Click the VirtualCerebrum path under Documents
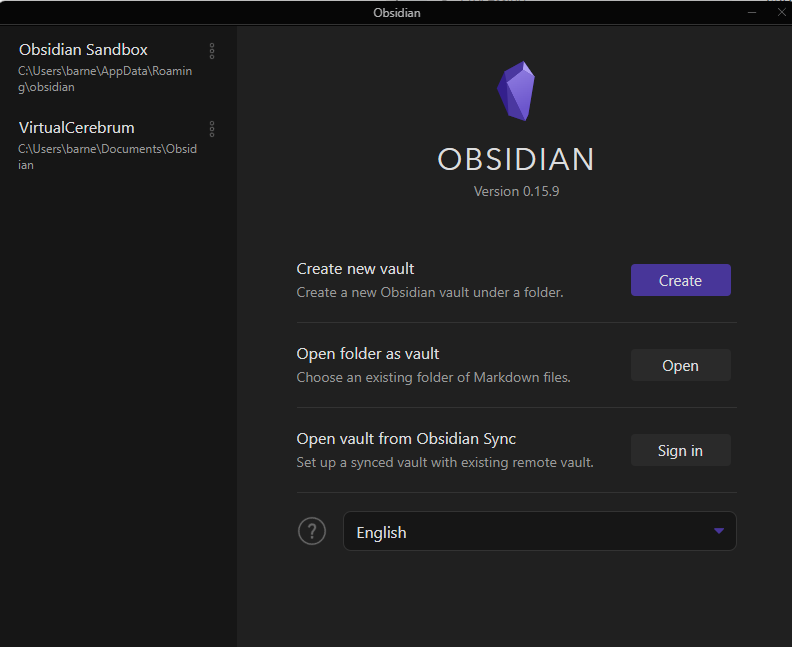Image resolution: width=792 pixels, height=647 pixels. pos(108,157)
